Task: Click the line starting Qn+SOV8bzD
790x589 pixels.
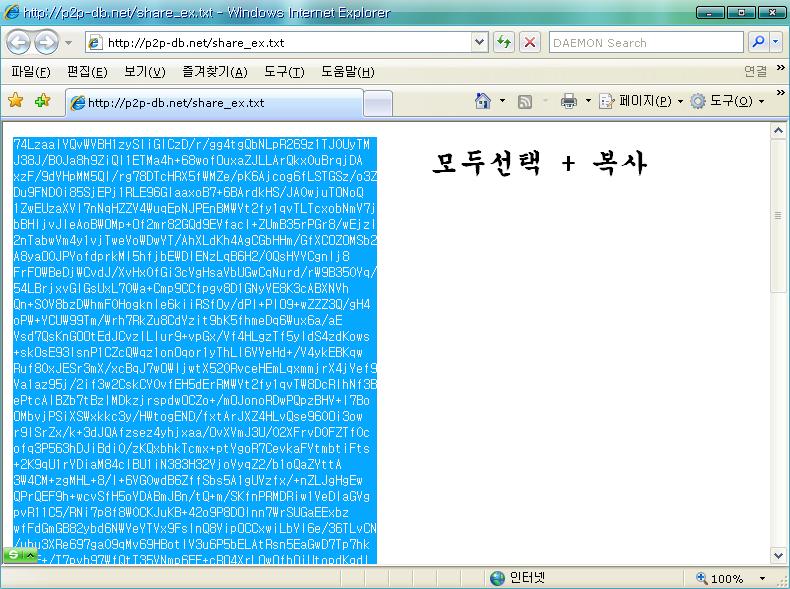Action: 192,304
